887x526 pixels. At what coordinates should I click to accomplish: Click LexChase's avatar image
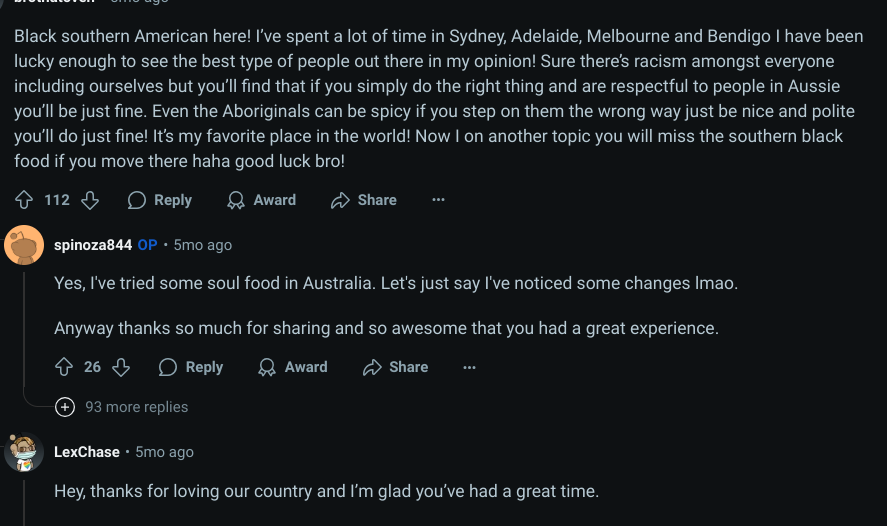click(24, 452)
